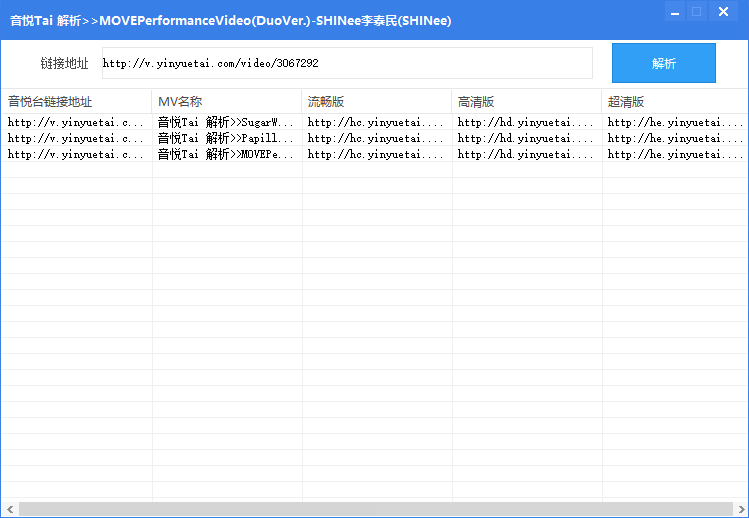Select first row's 流畅版 hc.yinyuetai link
The height and width of the screenshot is (518, 749).
click(x=376, y=123)
